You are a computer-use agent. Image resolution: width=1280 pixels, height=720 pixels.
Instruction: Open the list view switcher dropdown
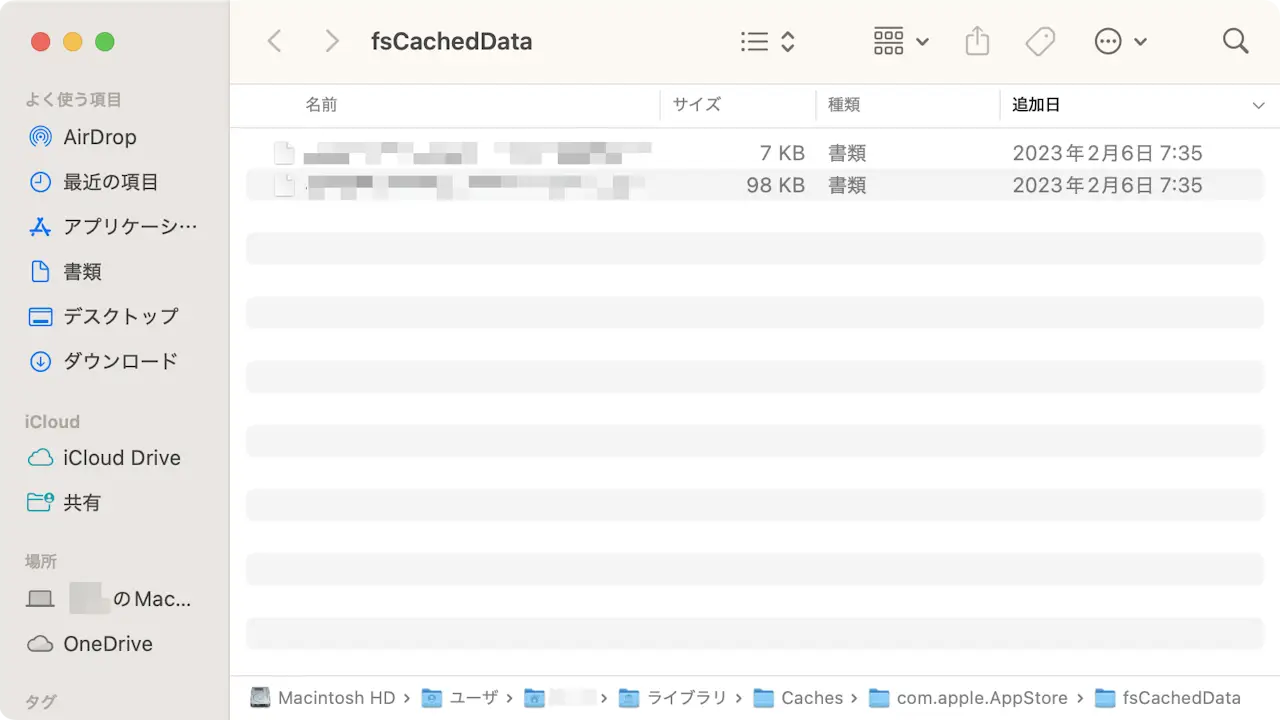[767, 41]
